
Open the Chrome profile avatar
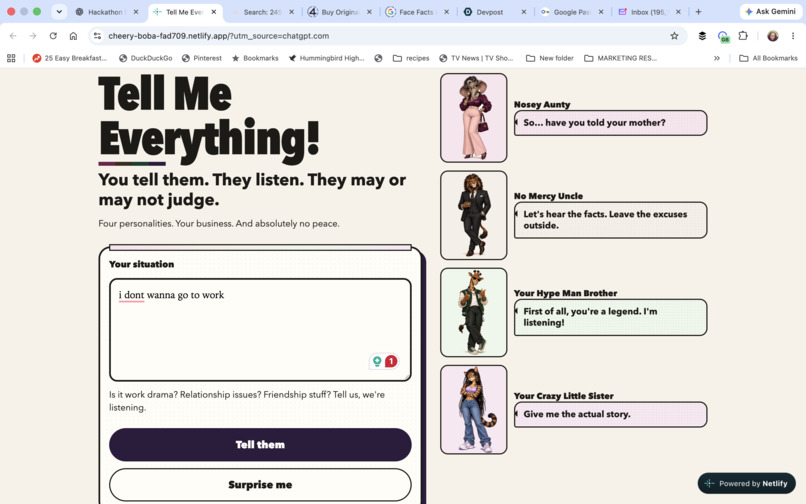(773, 36)
